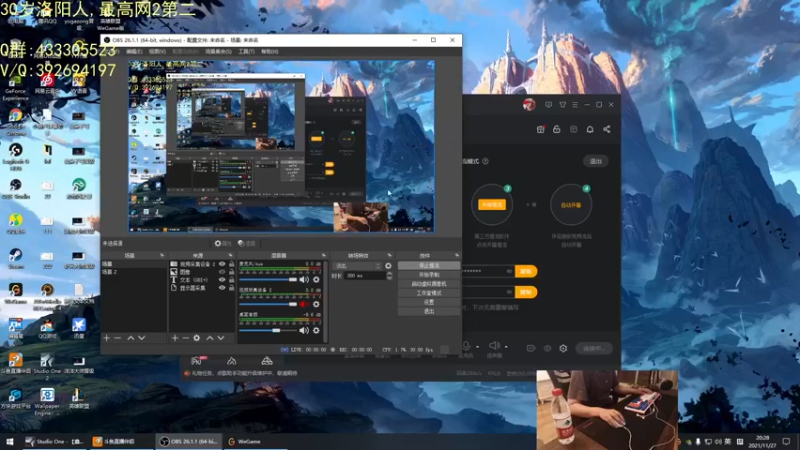Screen dimensions: 800x450
Task: Open the Wallpaper Engine desktop icon
Action: point(47,402)
